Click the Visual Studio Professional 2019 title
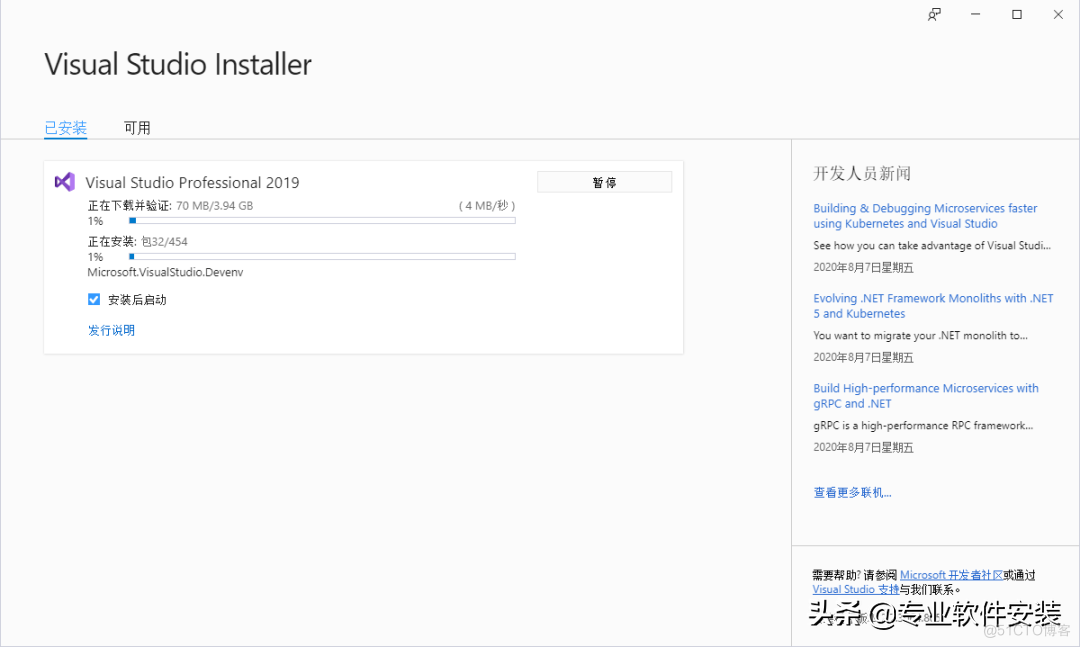 [192, 183]
